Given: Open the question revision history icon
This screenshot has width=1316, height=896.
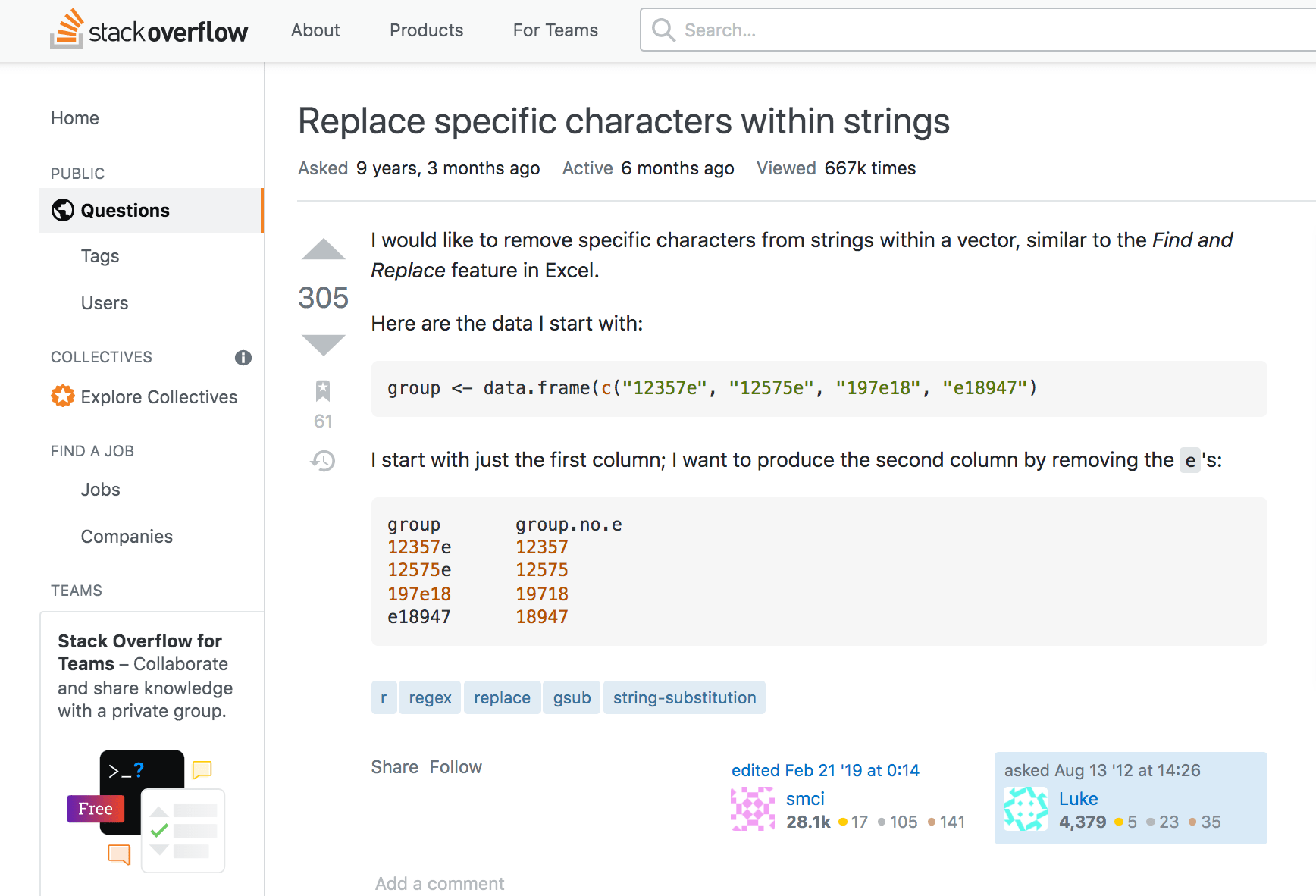Looking at the screenshot, I should point(323,461).
